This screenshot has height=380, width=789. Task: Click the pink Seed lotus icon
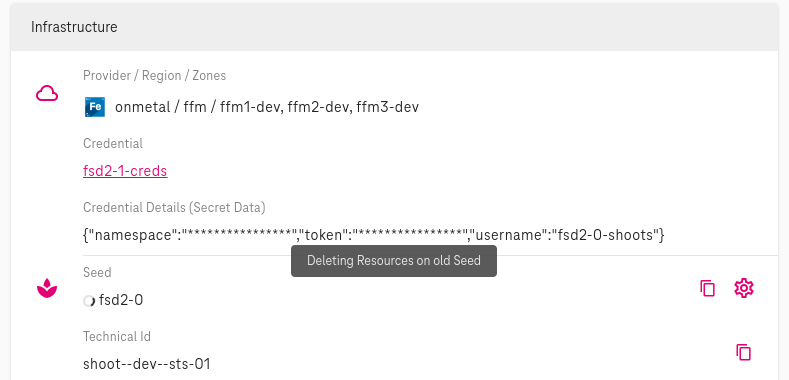(x=47, y=288)
